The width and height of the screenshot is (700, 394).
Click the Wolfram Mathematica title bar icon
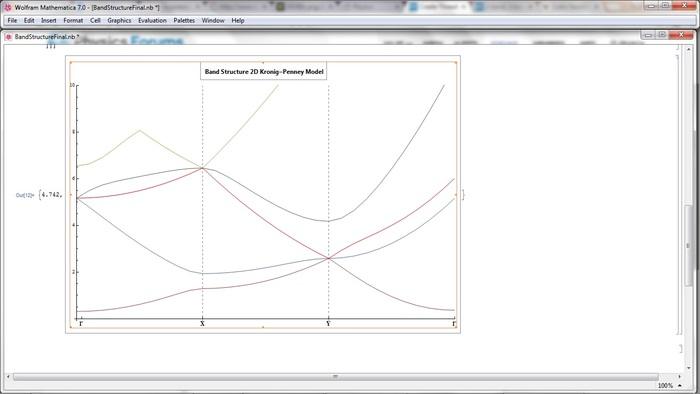(8, 7)
